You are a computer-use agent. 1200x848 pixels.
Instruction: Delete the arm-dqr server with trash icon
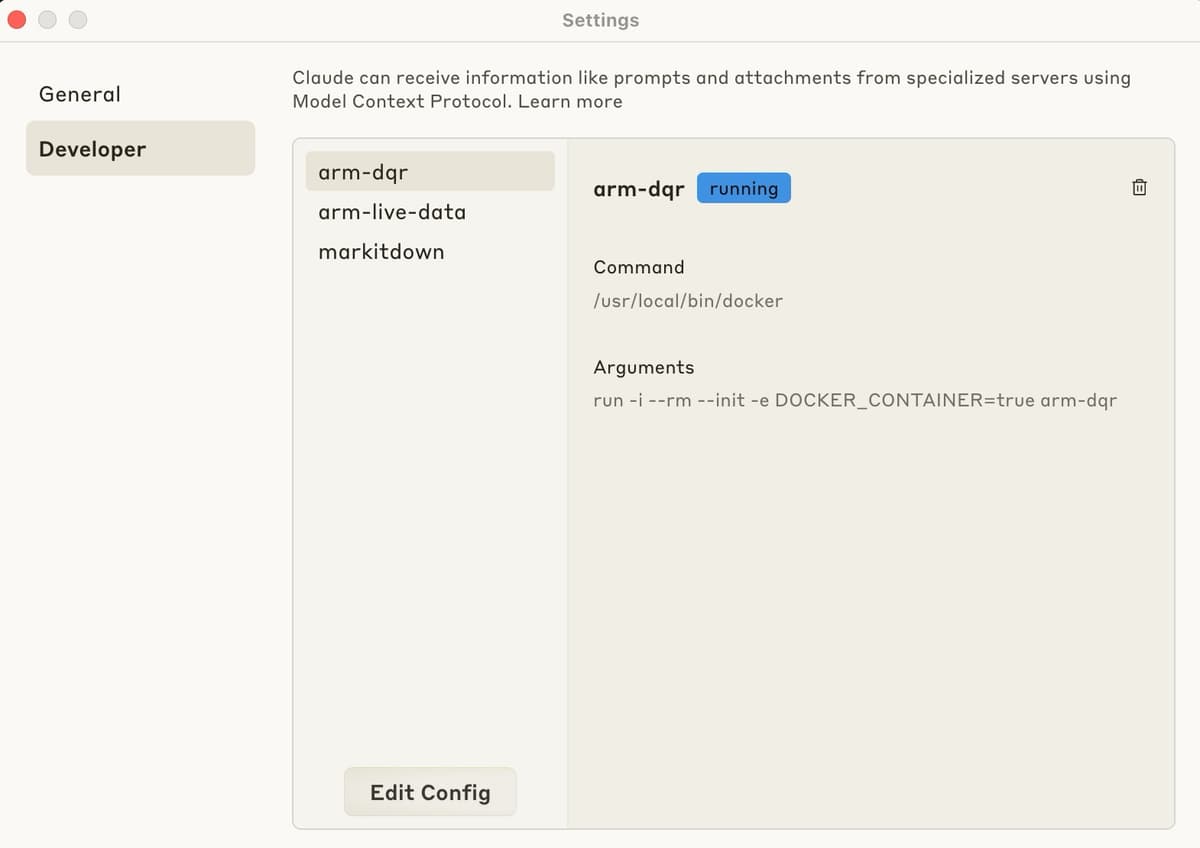pyautogui.click(x=1139, y=187)
